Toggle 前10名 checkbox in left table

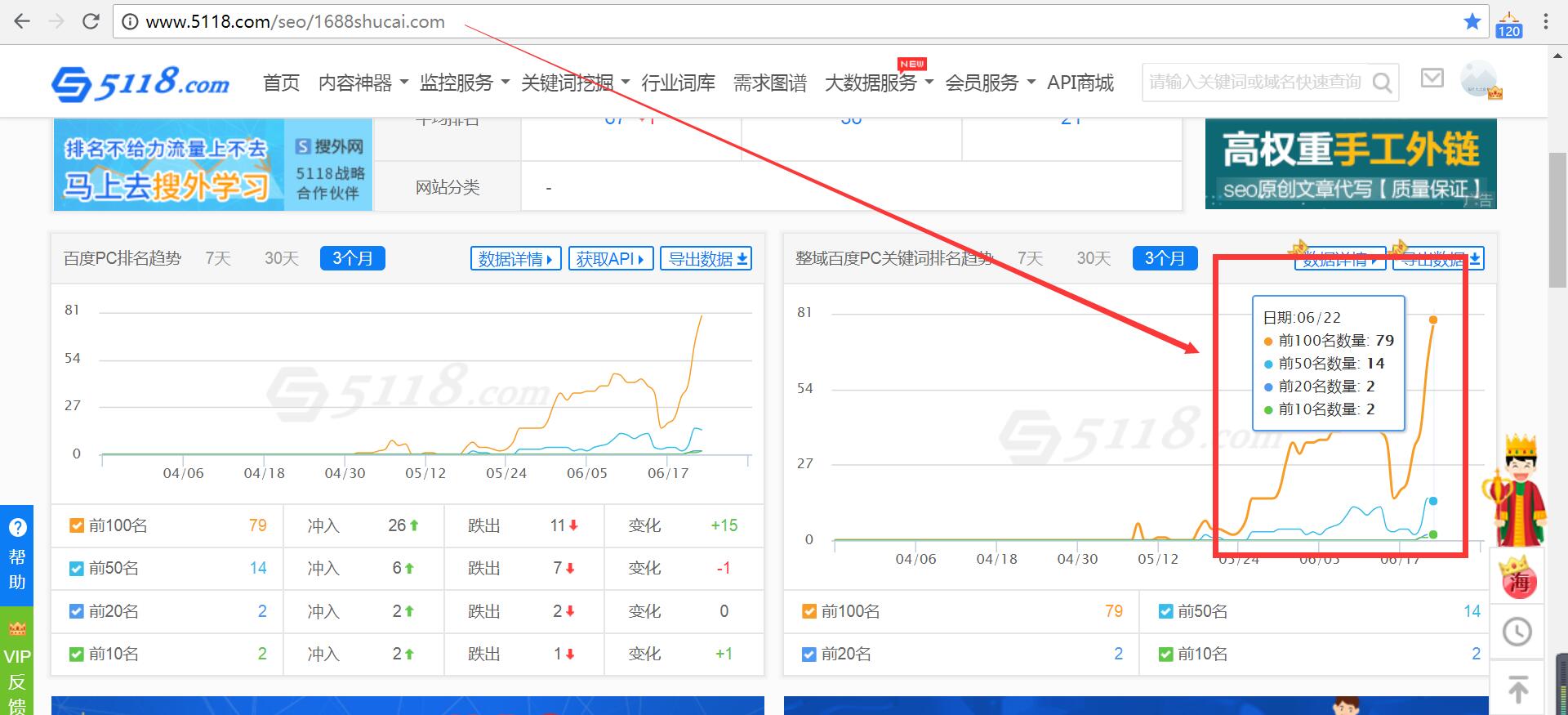(77, 654)
